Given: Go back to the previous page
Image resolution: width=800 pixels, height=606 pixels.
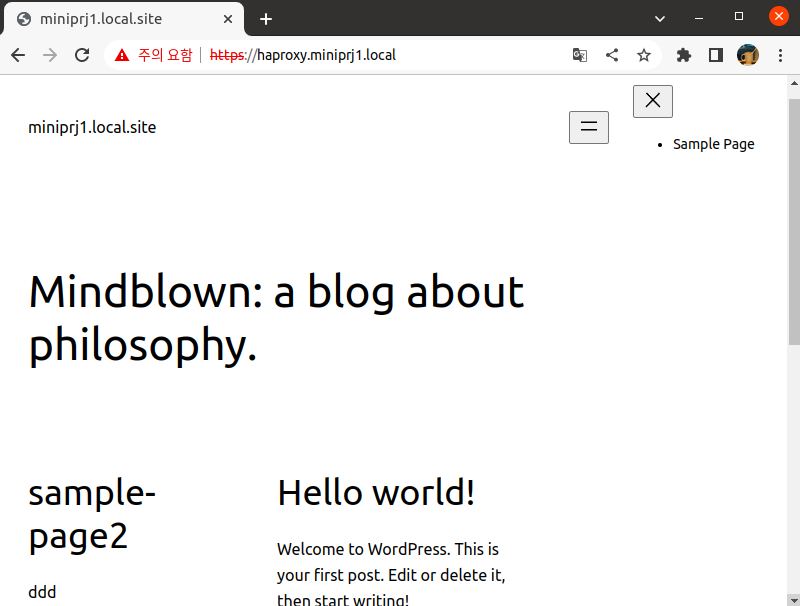Looking at the screenshot, I should tap(18, 55).
